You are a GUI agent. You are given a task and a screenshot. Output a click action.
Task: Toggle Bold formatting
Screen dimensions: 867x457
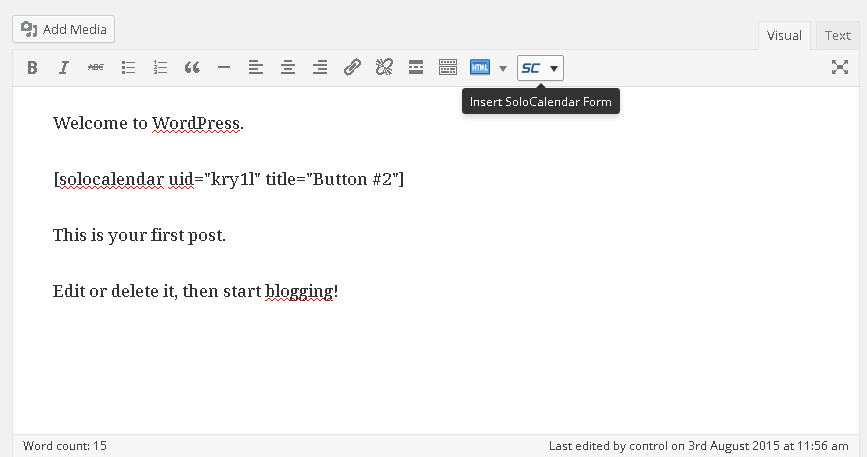tap(32, 67)
